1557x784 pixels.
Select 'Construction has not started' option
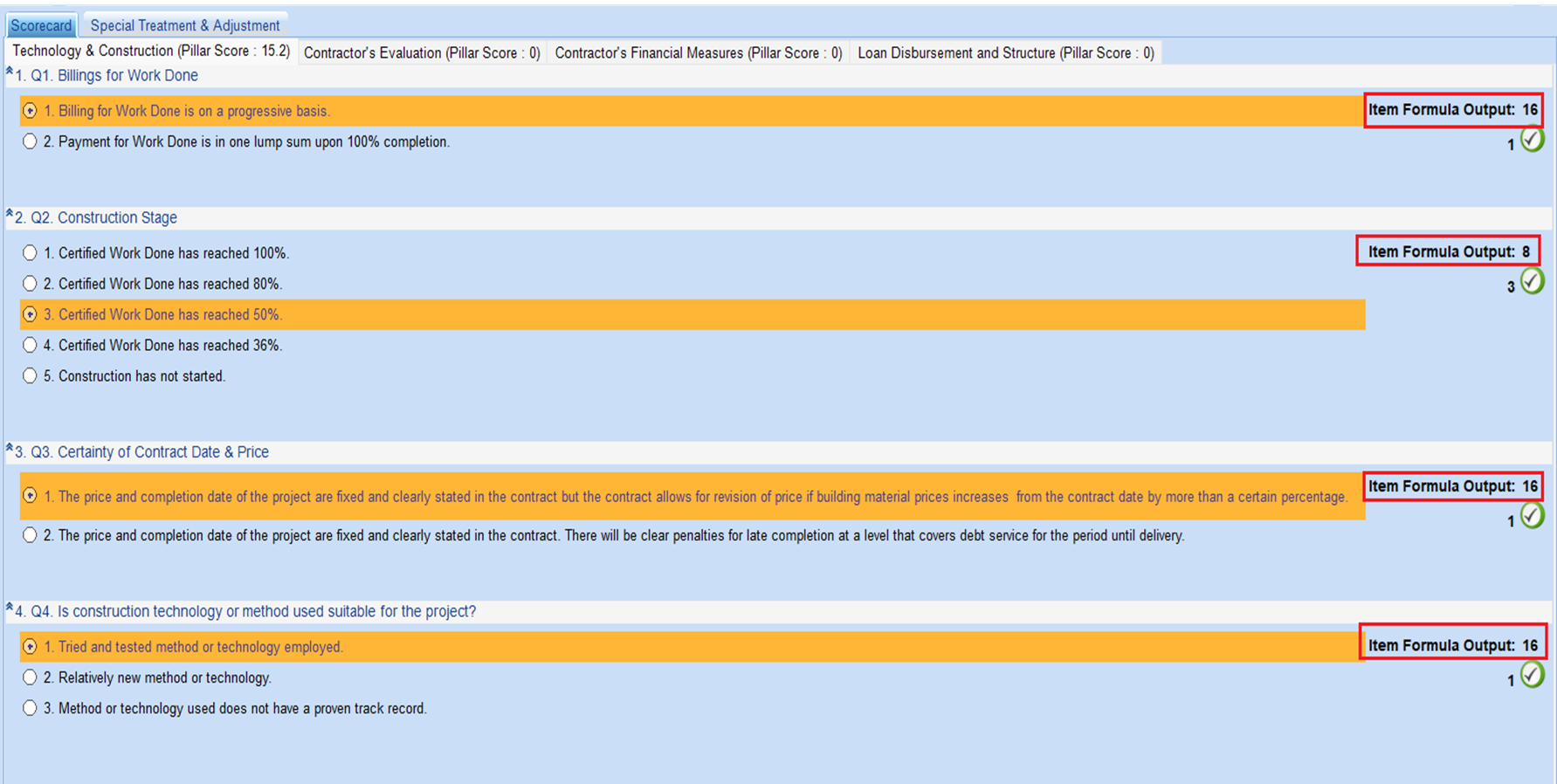coord(30,376)
